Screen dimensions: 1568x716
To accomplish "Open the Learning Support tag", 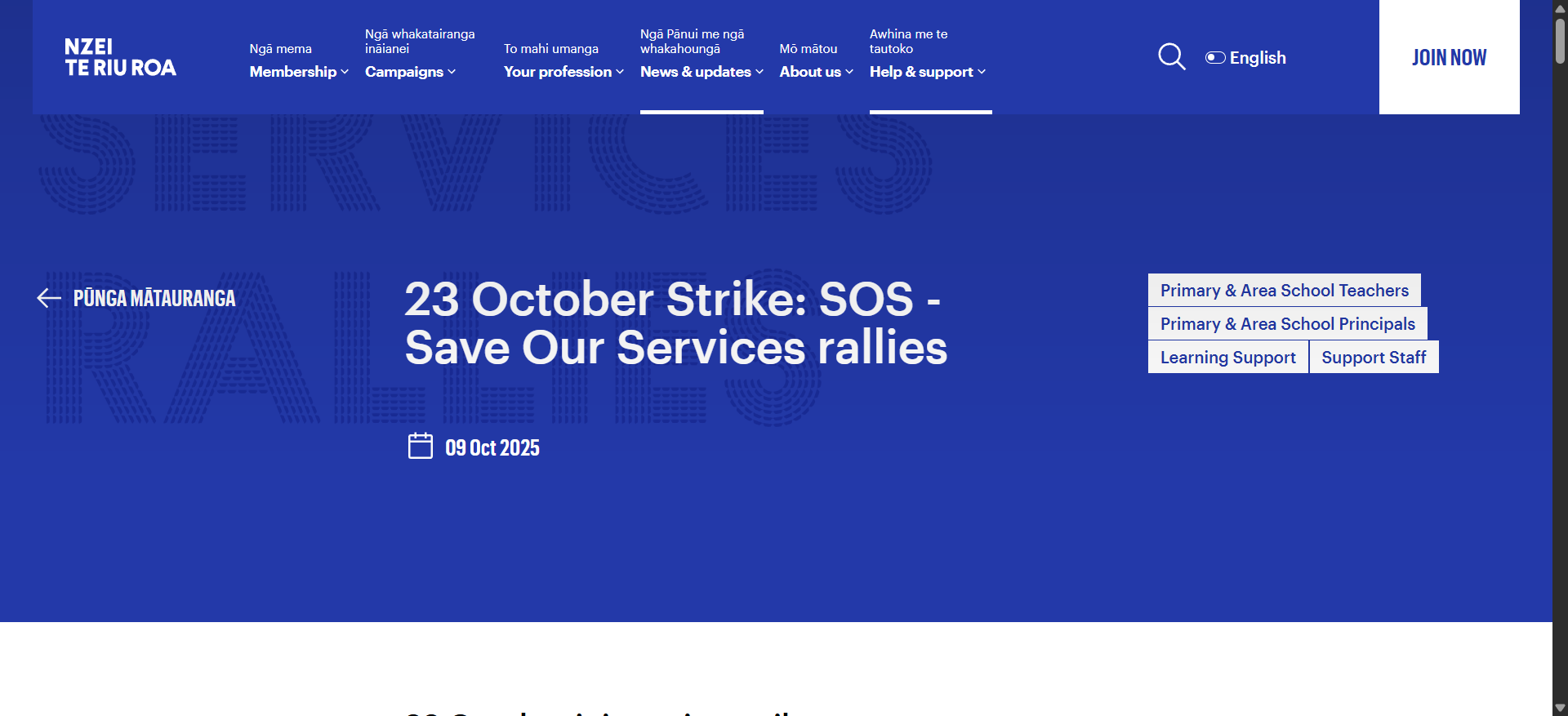I will click(x=1227, y=358).
